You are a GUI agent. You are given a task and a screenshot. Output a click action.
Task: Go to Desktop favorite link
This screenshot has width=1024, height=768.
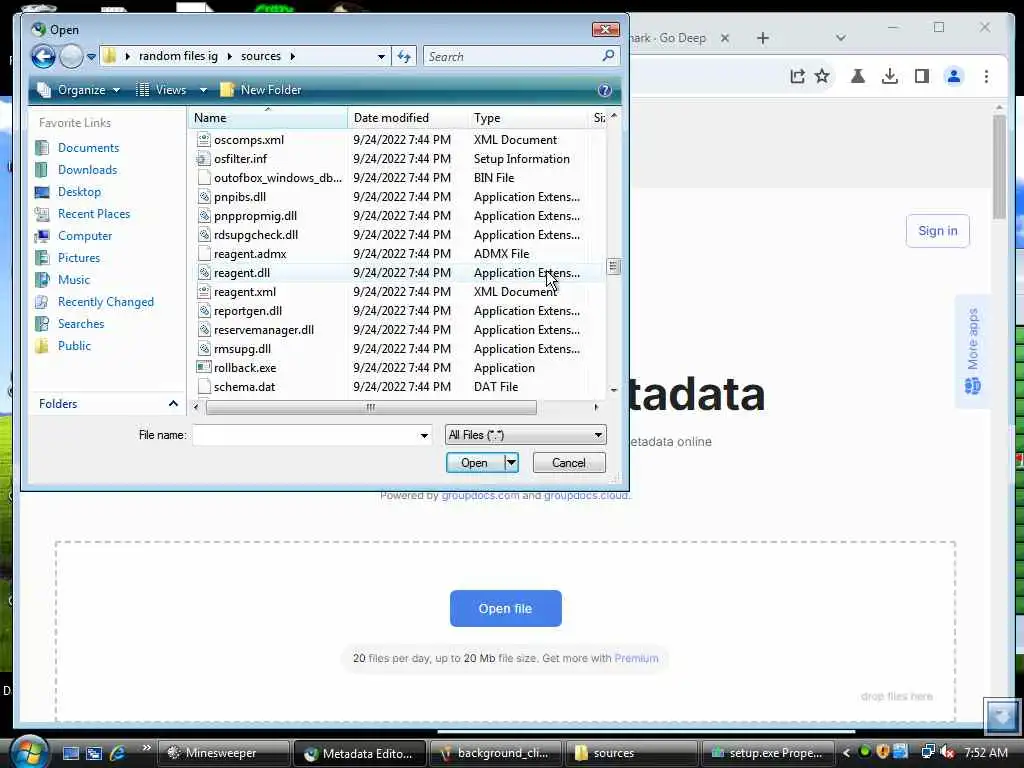(79, 192)
